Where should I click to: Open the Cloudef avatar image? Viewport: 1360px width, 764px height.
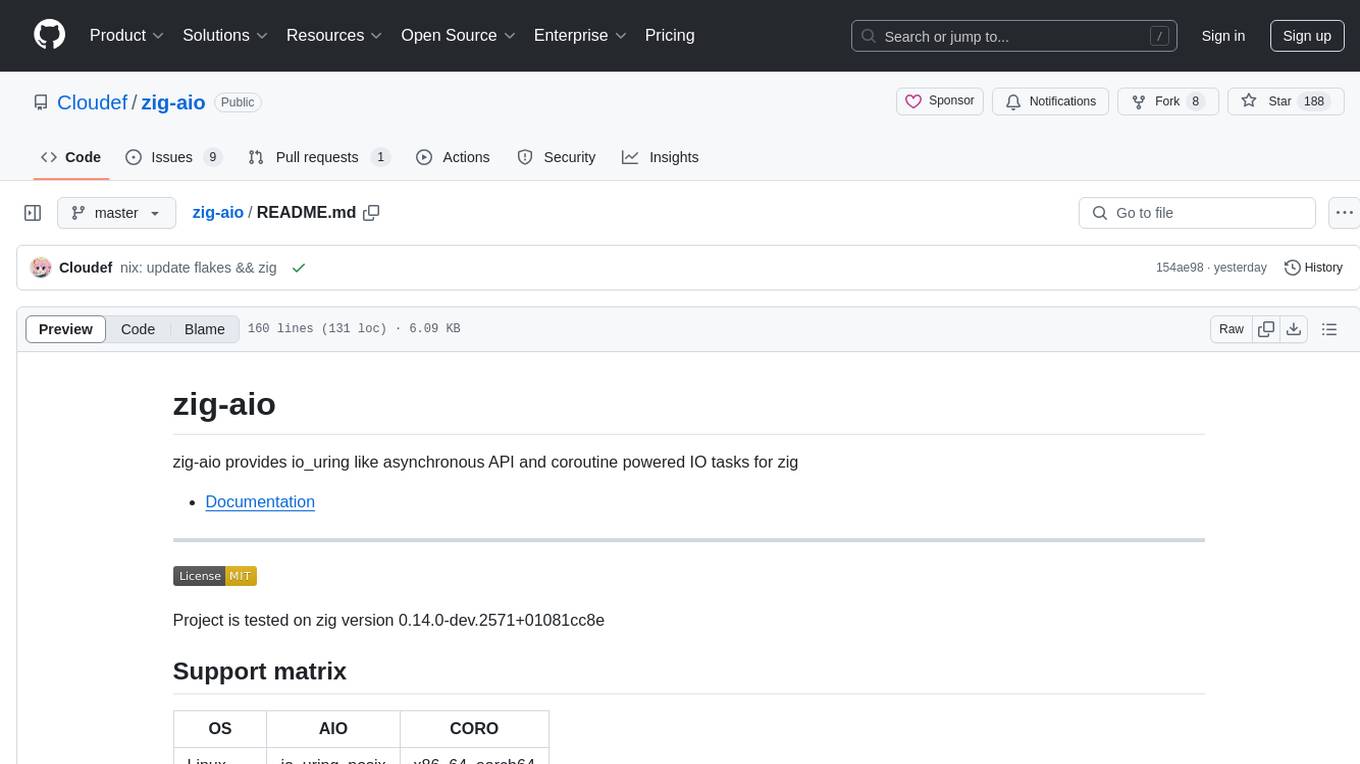[x=41, y=267]
